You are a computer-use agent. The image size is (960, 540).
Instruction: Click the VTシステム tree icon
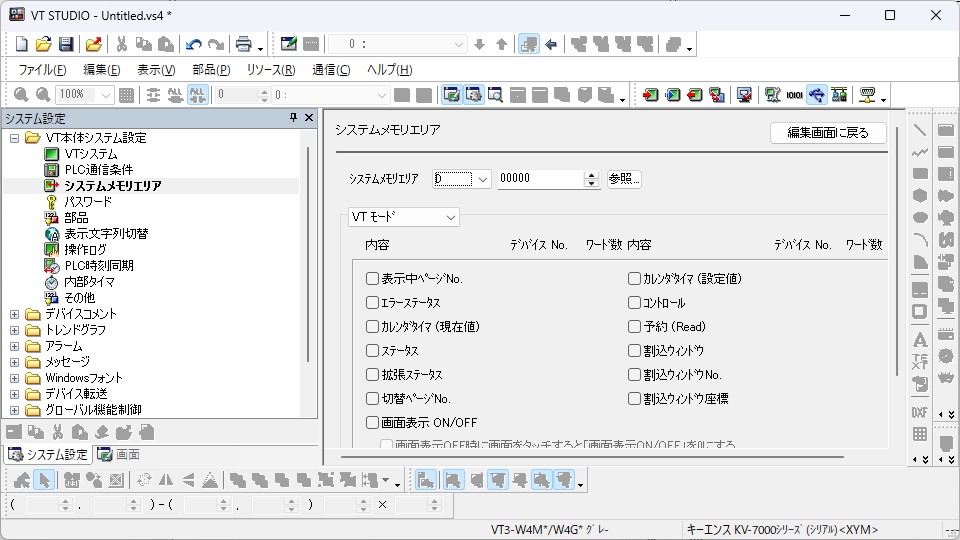52,154
